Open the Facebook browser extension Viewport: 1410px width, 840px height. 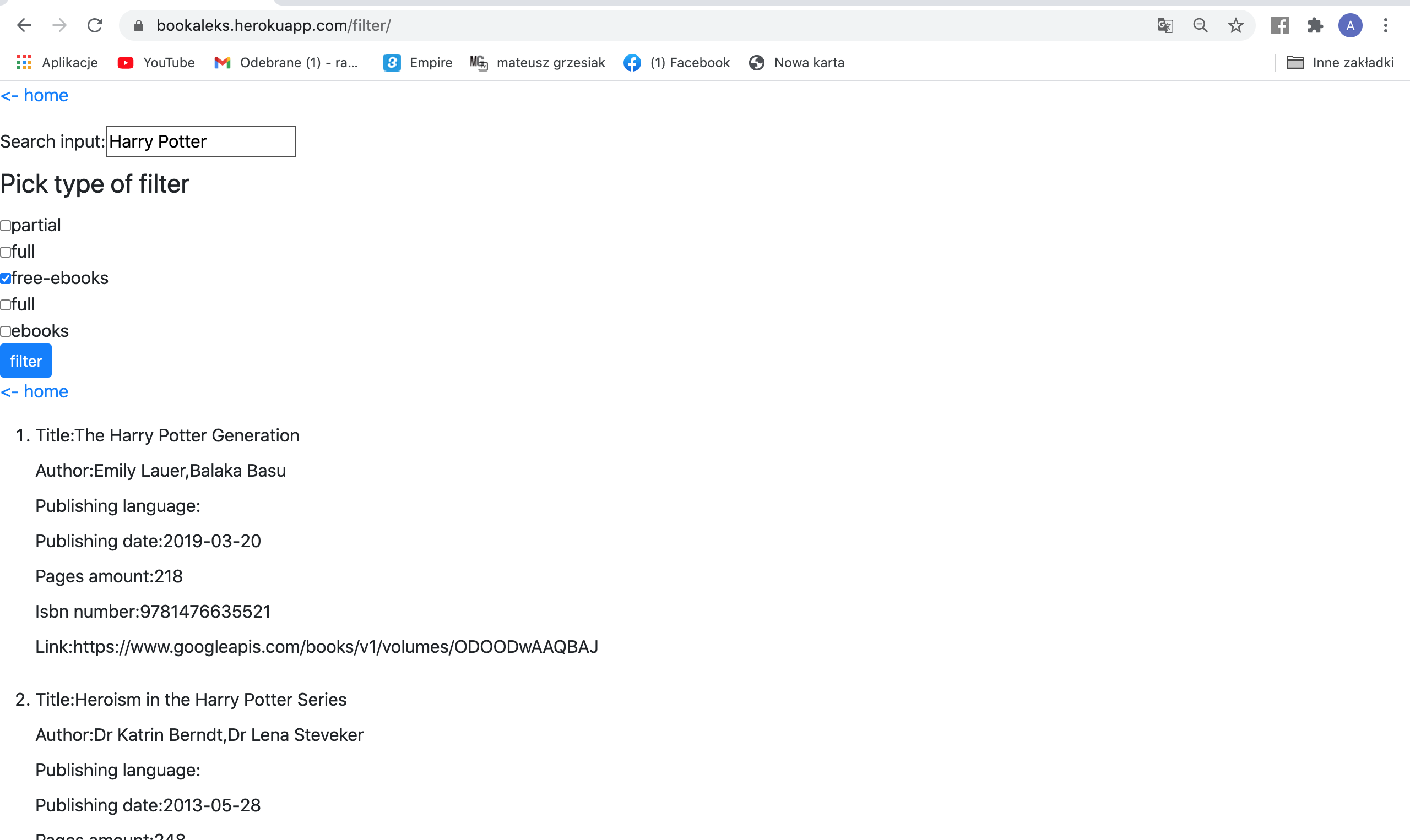coord(1279,25)
